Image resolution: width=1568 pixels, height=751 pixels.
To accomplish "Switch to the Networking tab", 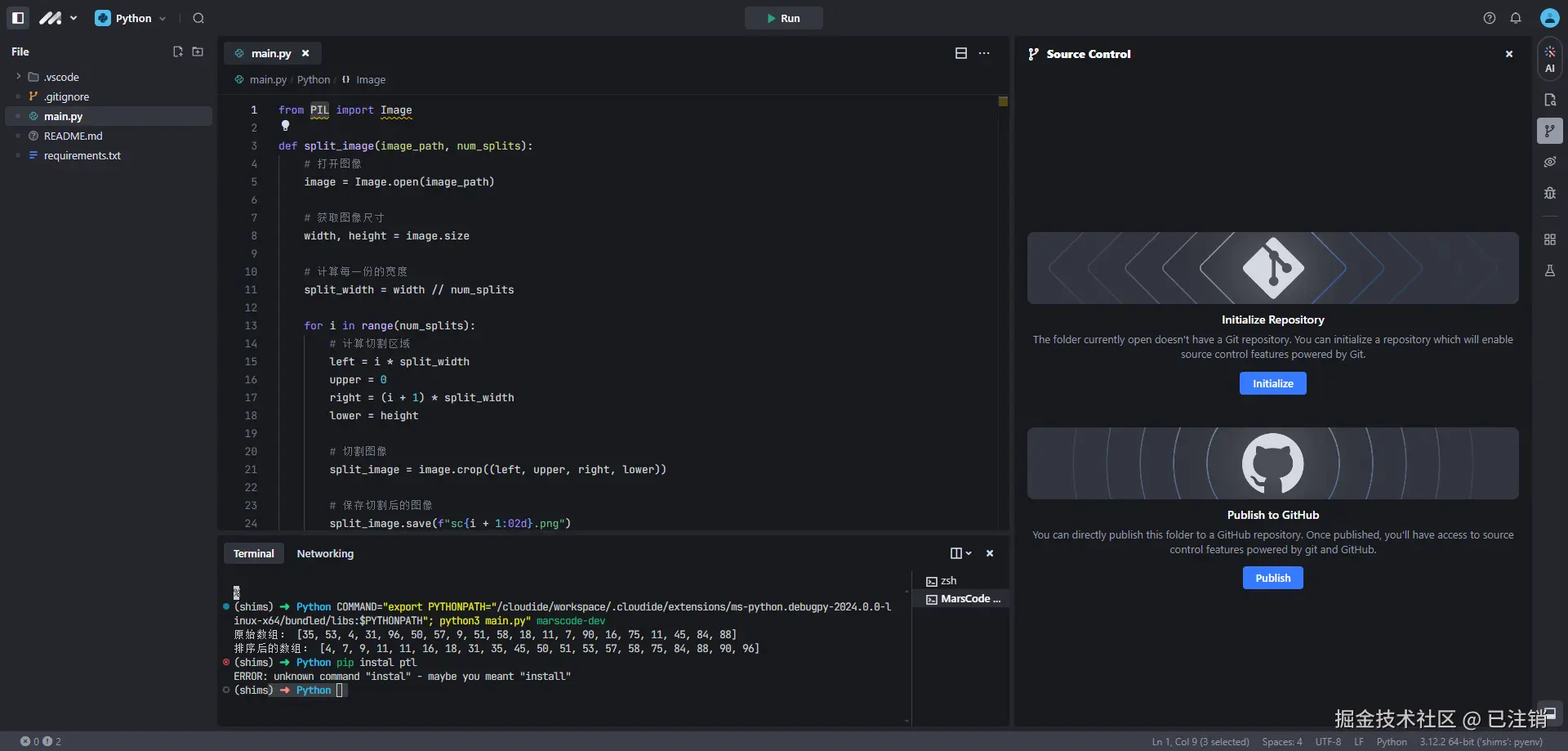I will point(325,553).
